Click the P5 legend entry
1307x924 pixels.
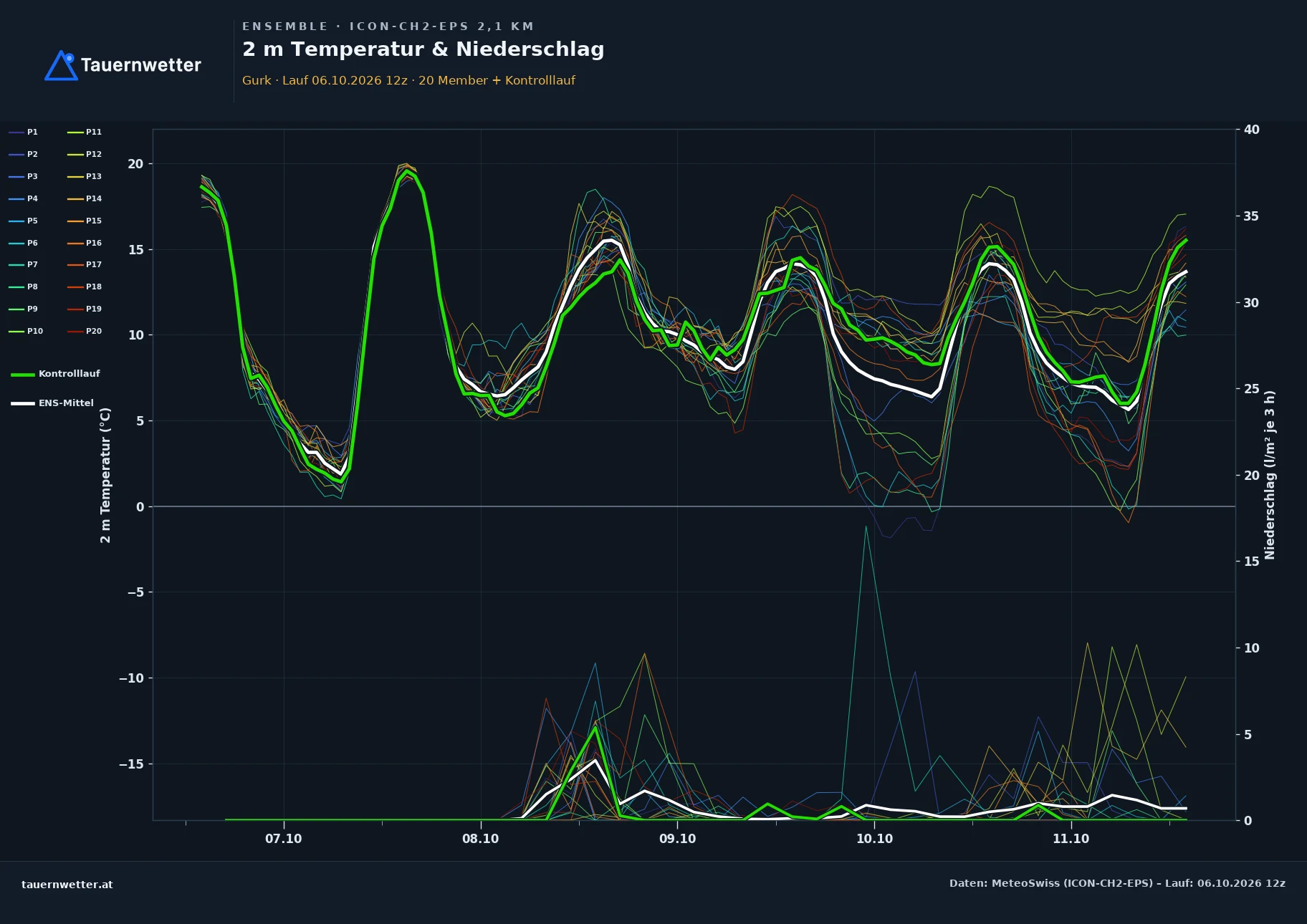(x=23, y=221)
